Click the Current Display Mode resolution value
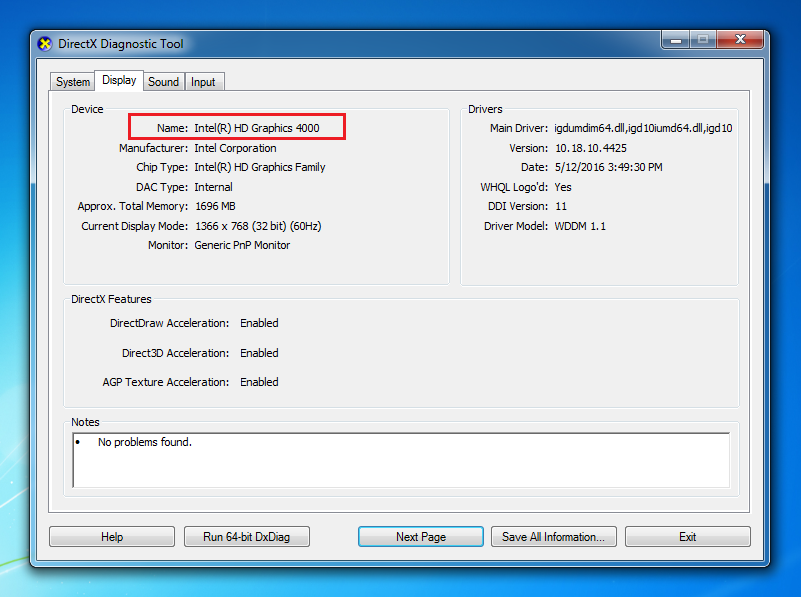The image size is (801, 597). click(258, 226)
